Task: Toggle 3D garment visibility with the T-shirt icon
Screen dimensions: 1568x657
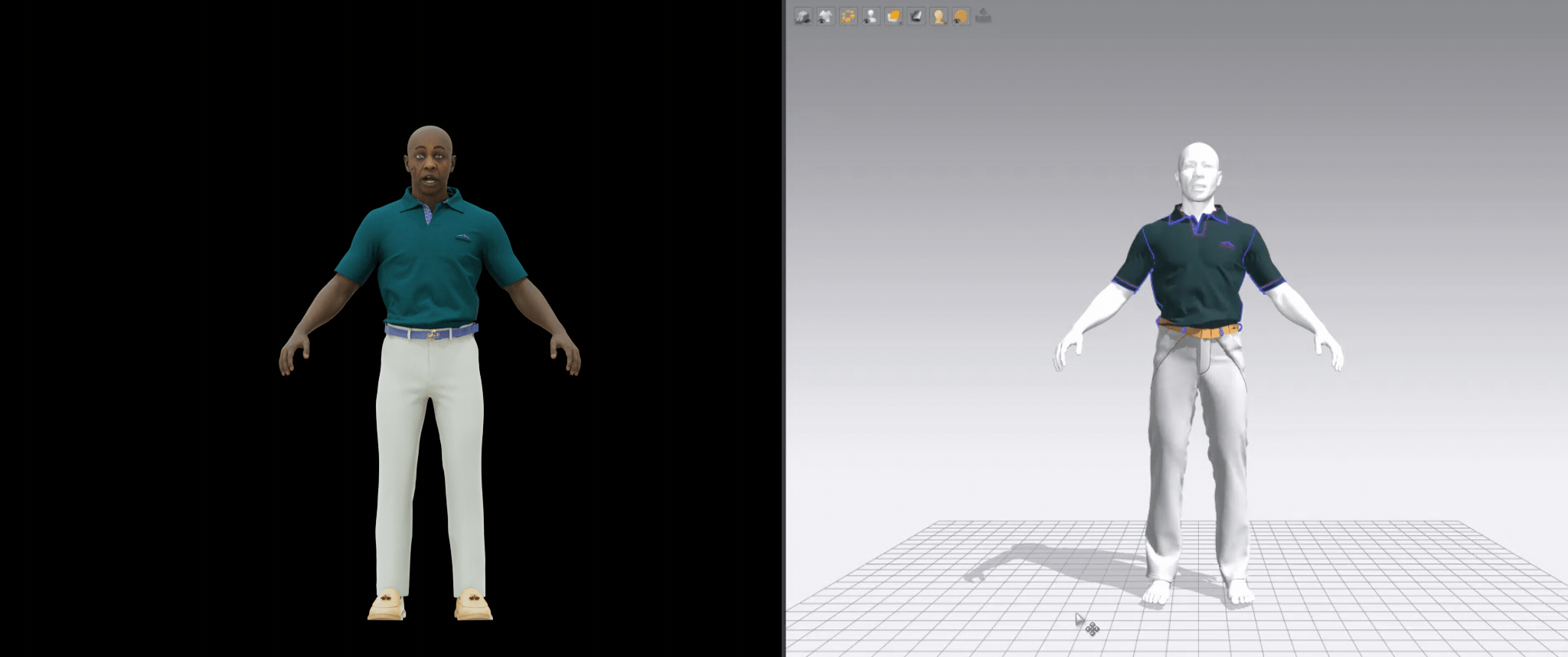Action: coord(825,16)
